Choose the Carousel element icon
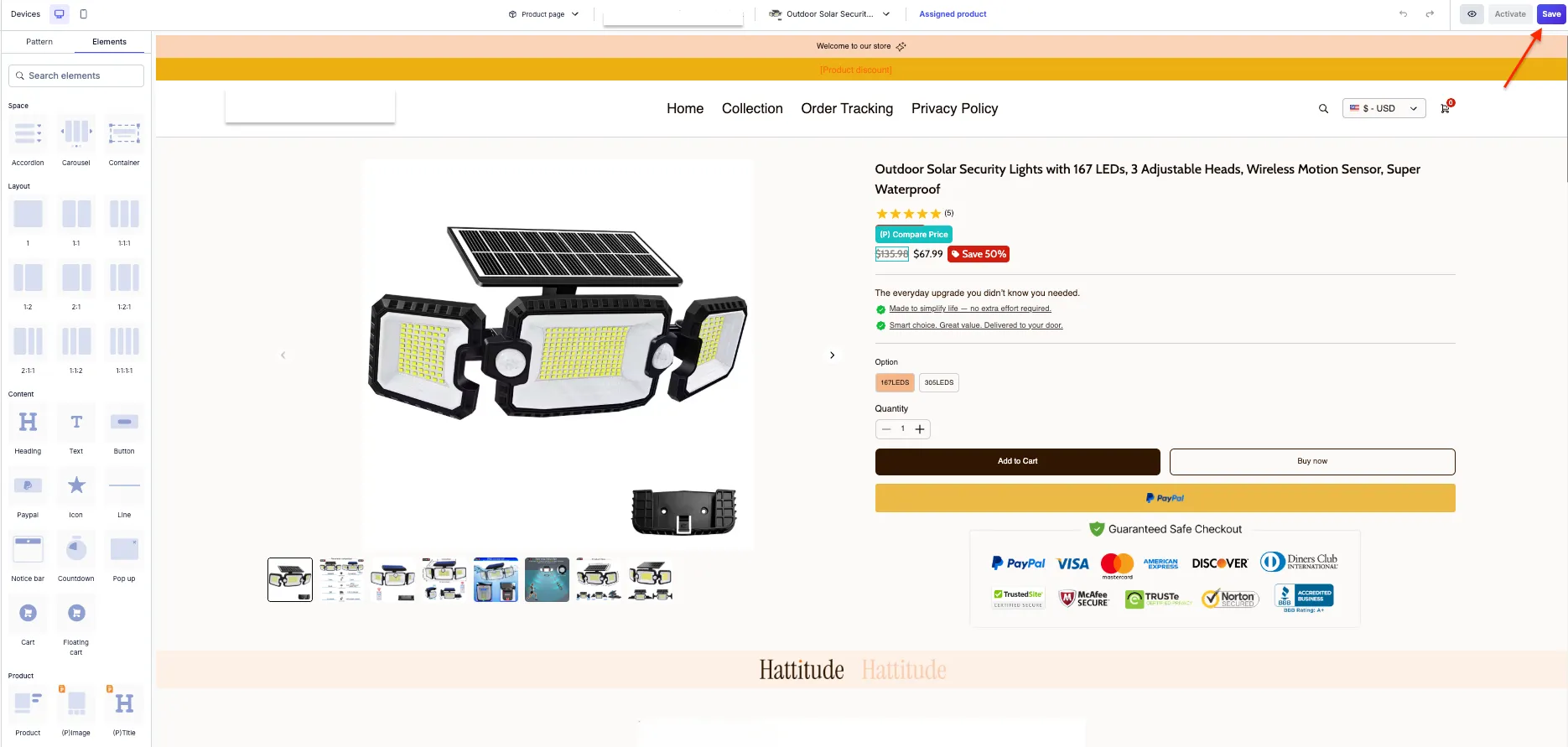The image size is (1568, 747). [x=76, y=133]
